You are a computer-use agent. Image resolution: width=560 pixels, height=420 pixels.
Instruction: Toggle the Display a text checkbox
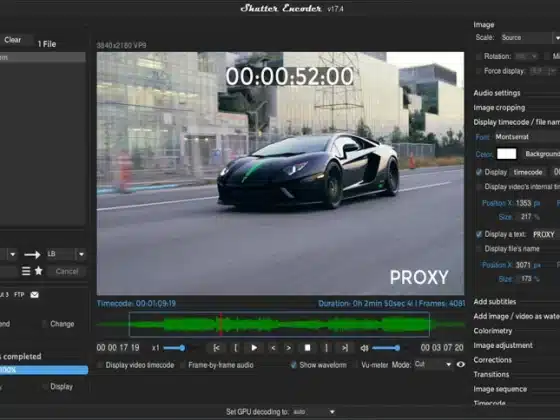tap(479, 234)
